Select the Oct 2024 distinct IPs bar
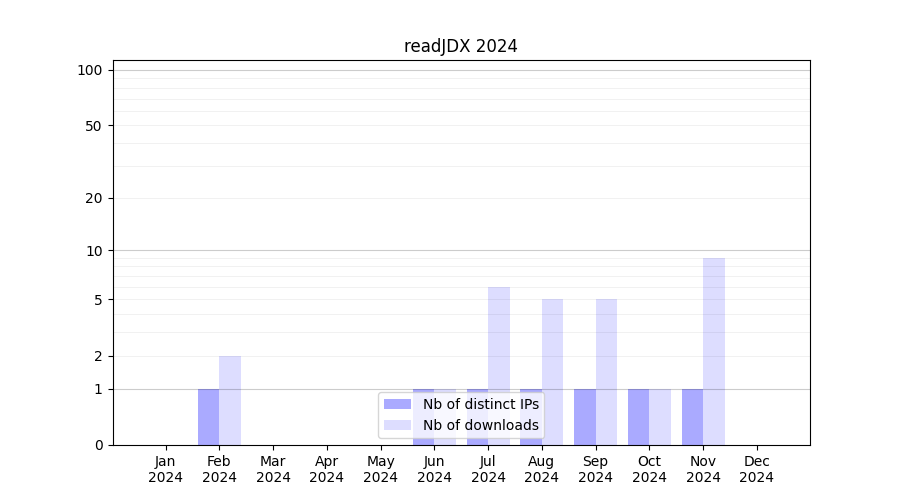Screen dimensions: 900x500 tap(638, 417)
